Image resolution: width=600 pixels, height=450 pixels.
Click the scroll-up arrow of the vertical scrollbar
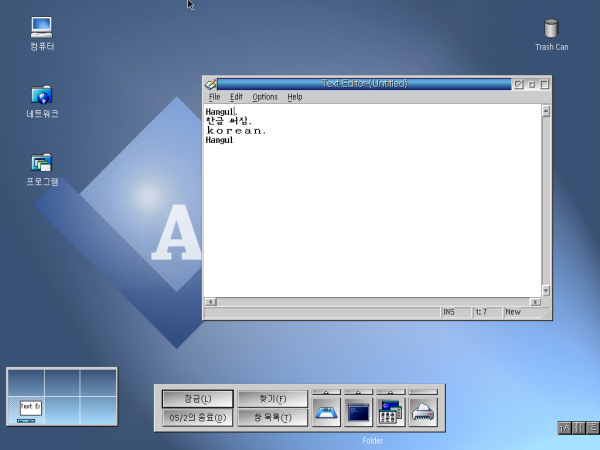546,111
